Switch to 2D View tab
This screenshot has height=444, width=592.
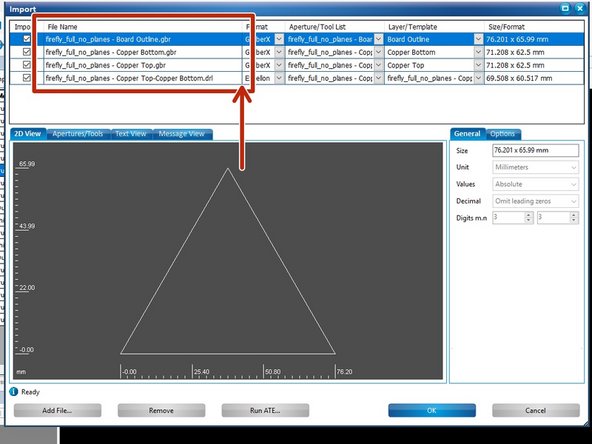point(28,134)
